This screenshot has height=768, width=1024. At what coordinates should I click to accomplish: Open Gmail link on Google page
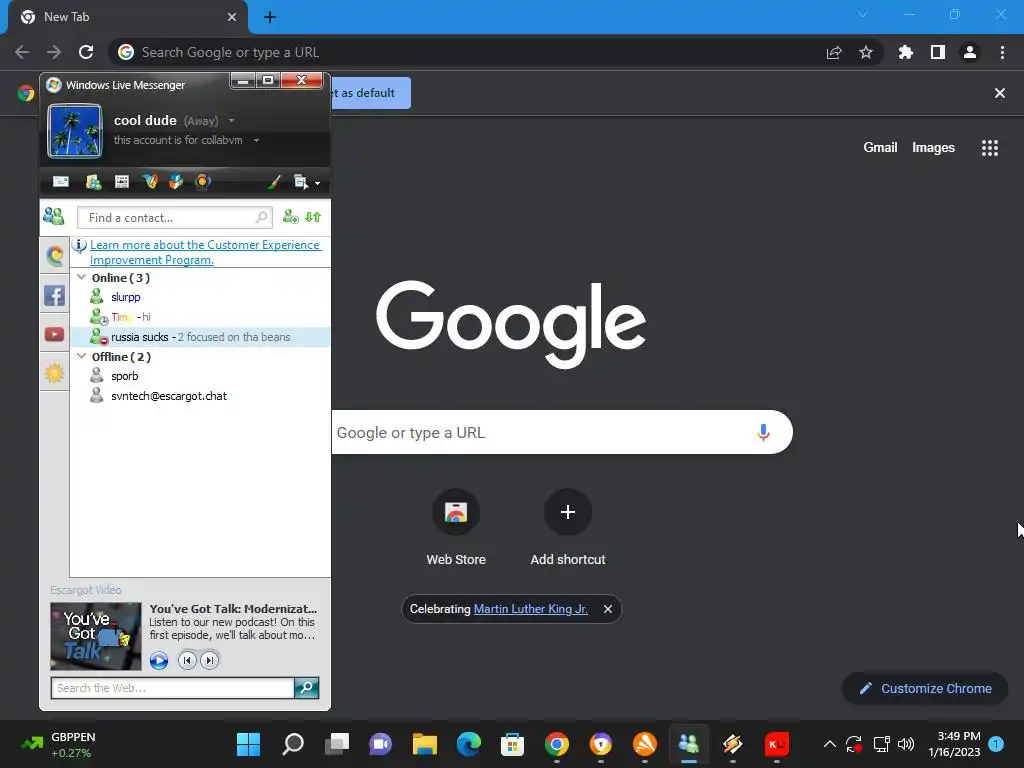[880, 148]
